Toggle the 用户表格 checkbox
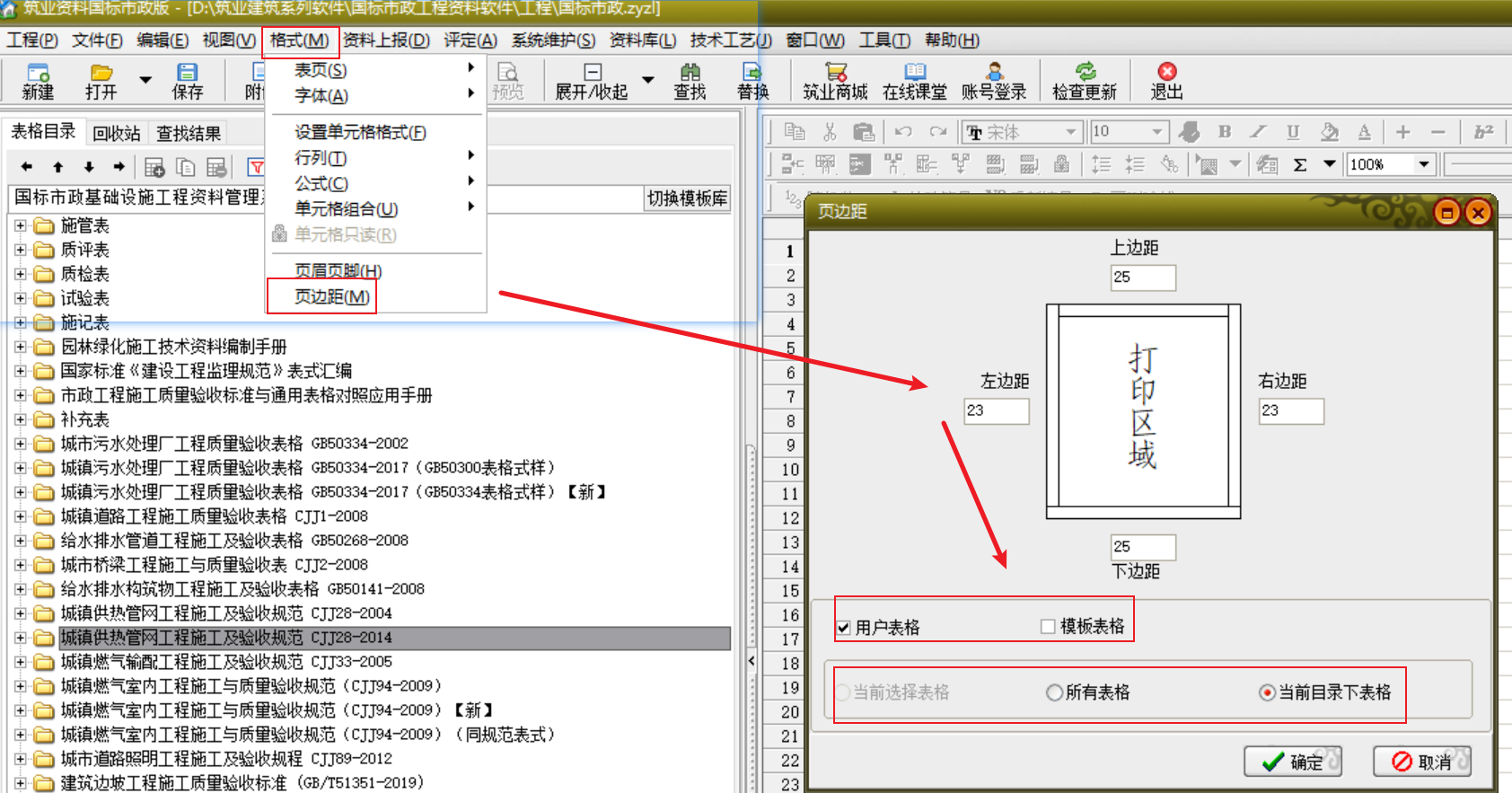 pos(843,628)
